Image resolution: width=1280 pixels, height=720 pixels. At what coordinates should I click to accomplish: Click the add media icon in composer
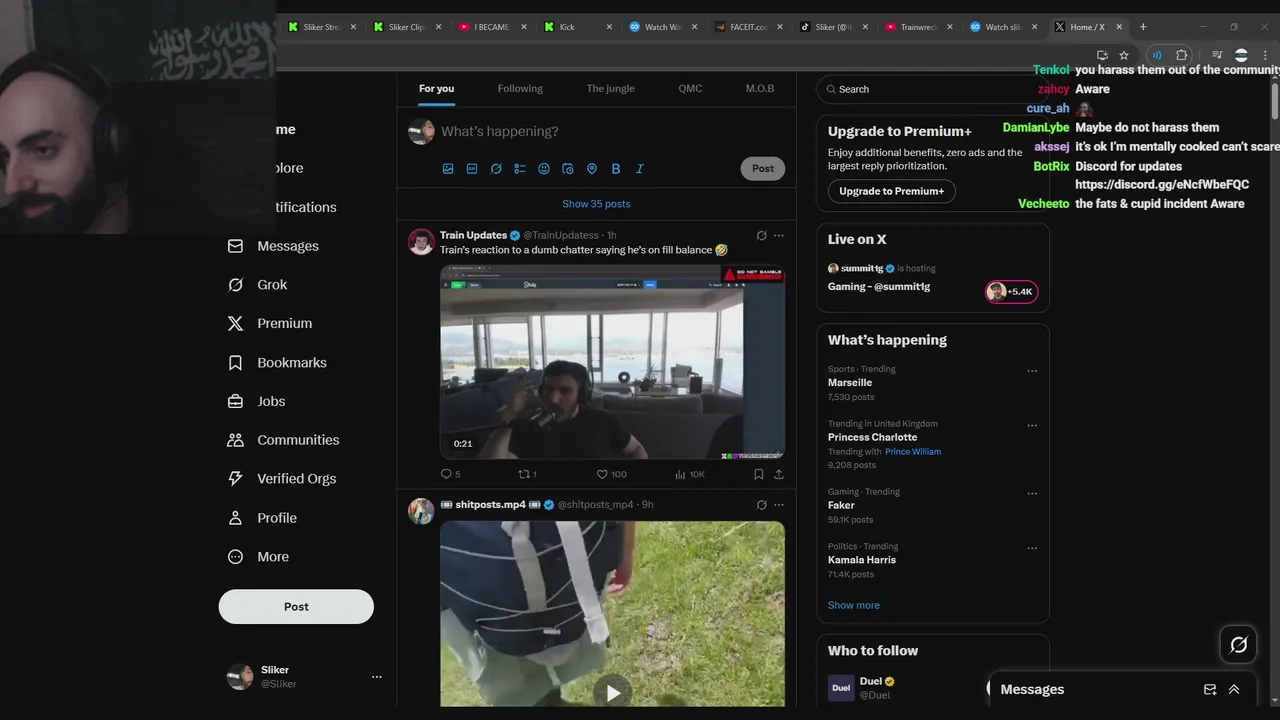(448, 169)
